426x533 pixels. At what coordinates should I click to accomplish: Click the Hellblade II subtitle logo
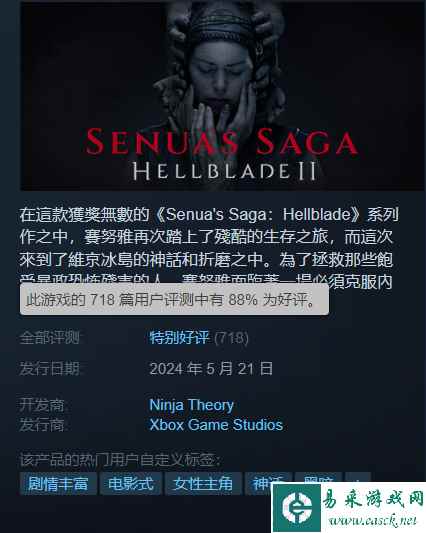(225, 171)
